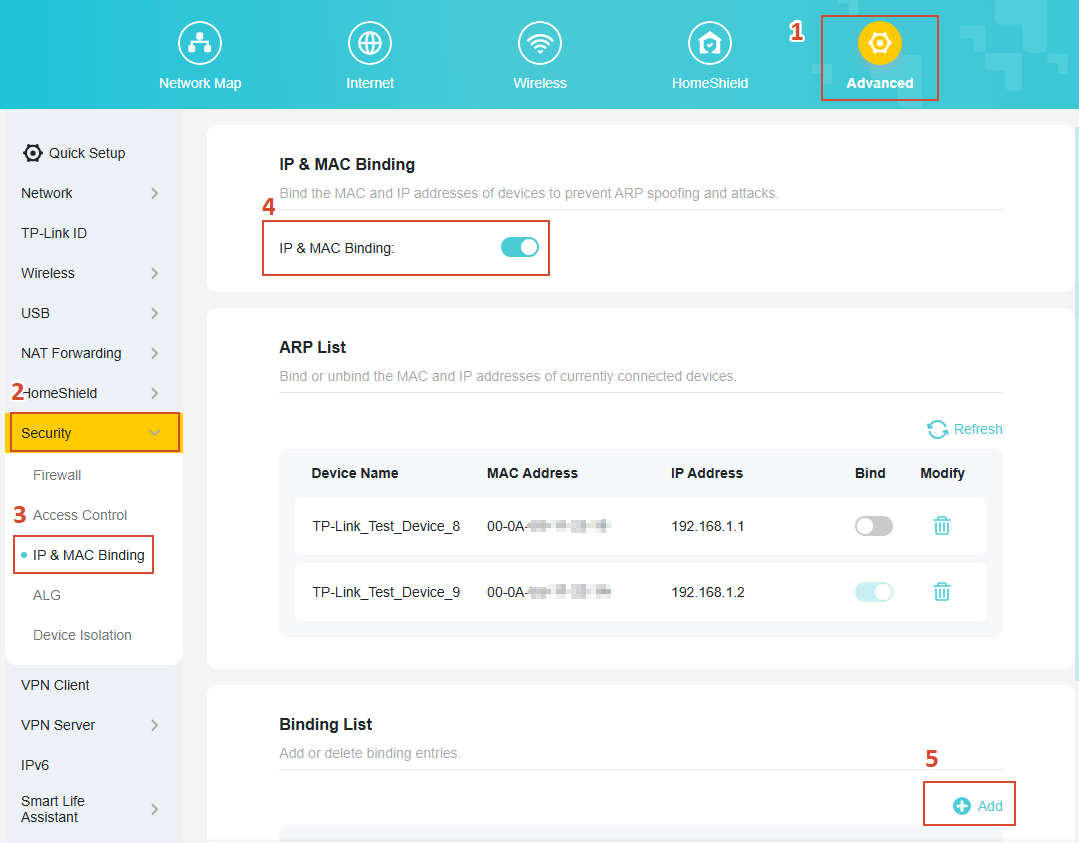Click the 192.168.1.1 address cell
The height and width of the screenshot is (843, 1079).
[707, 526]
